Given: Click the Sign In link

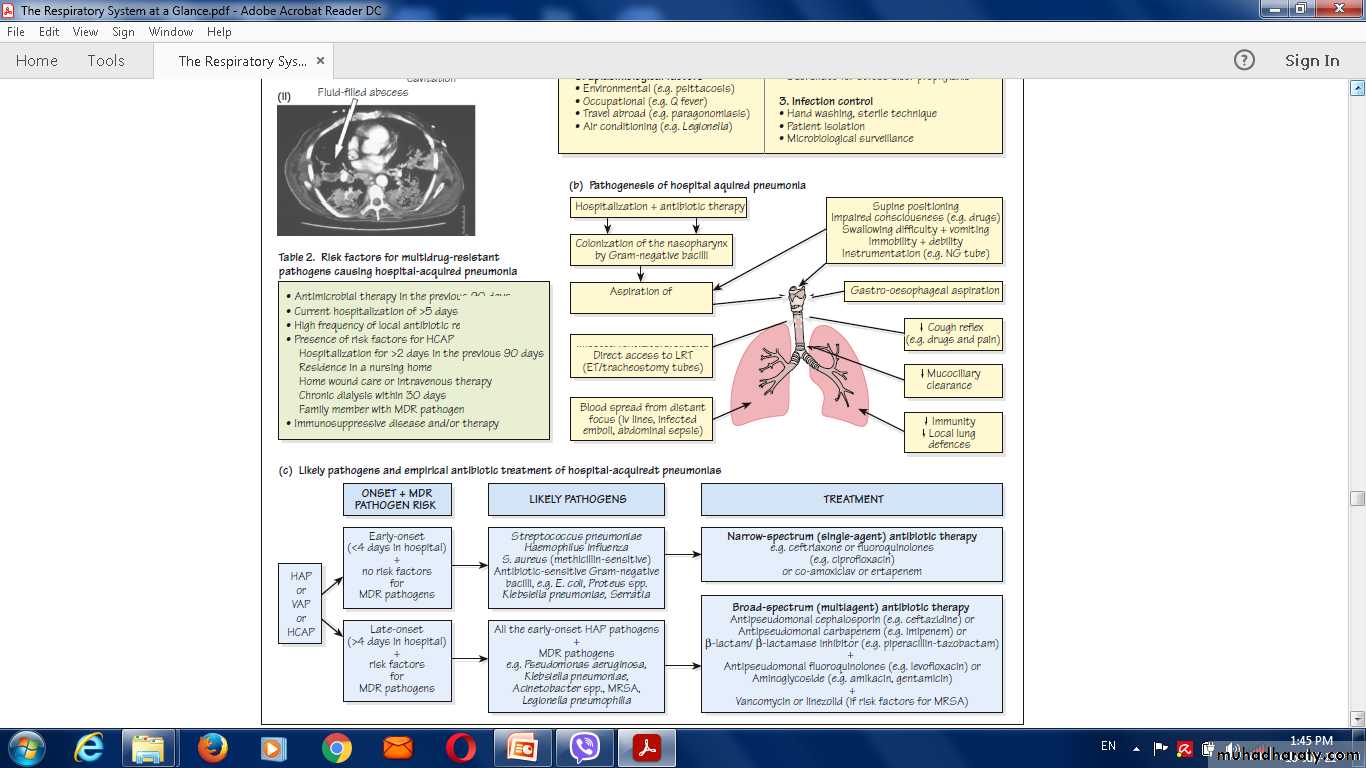Looking at the screenshot, I should [1311, 60].
